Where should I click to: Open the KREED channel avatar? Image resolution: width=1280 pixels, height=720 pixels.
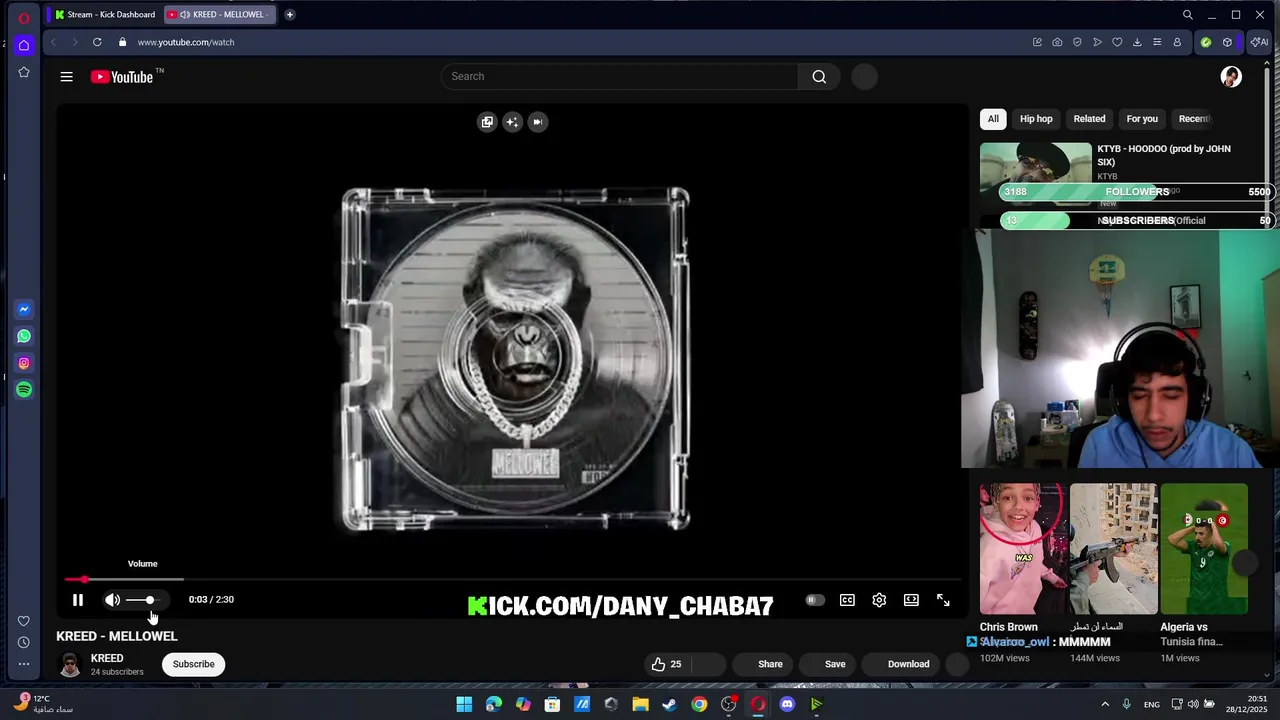click(x=70, y=665)
